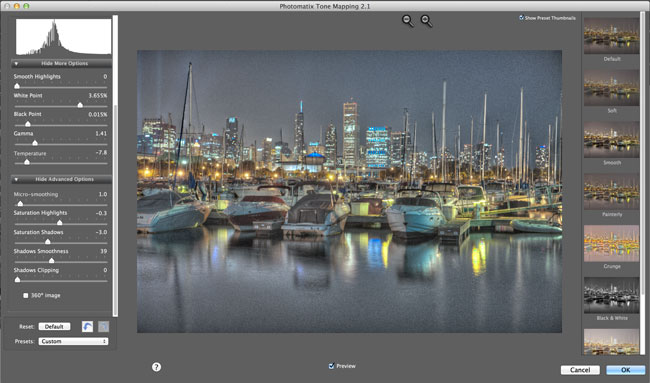Uncheck Show Preset Thumbnails
This screenshot has height=383, width=650.
coord(521,18)
